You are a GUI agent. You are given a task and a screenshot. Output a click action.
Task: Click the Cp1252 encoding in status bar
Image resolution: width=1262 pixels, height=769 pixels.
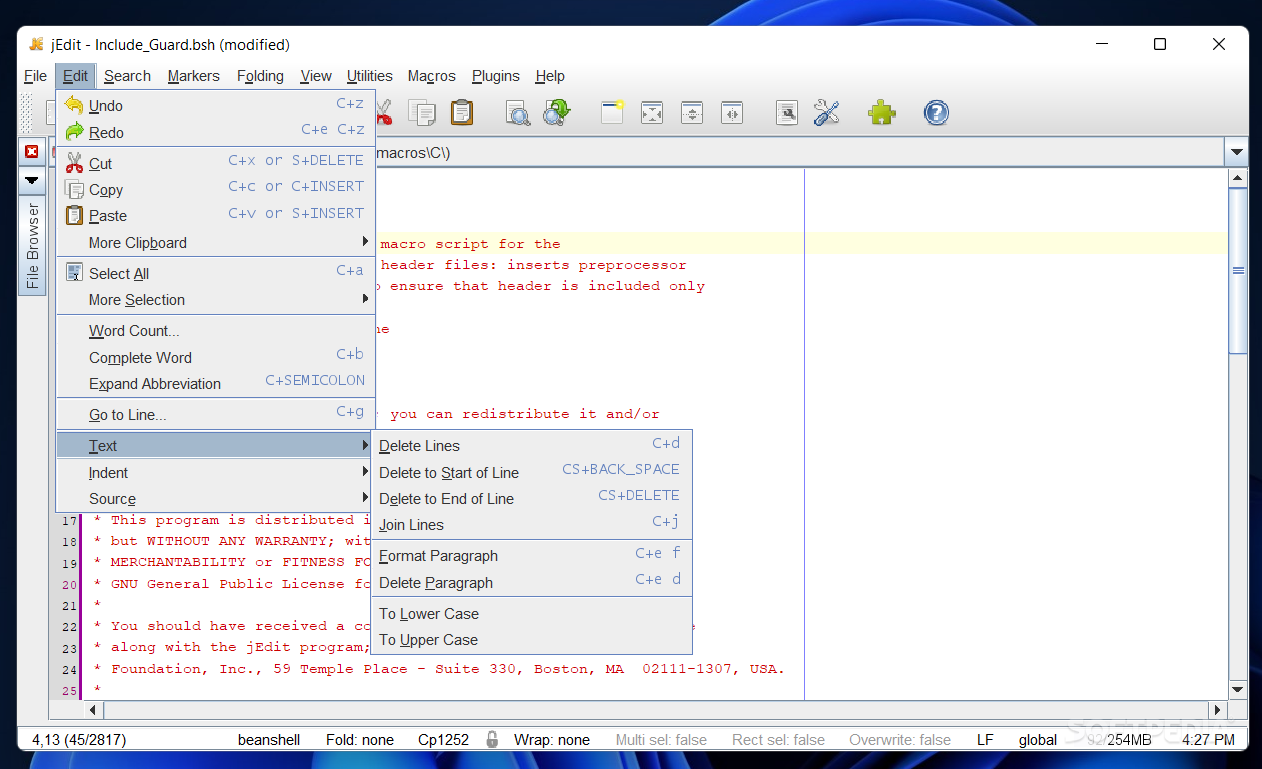pos(443,740)
